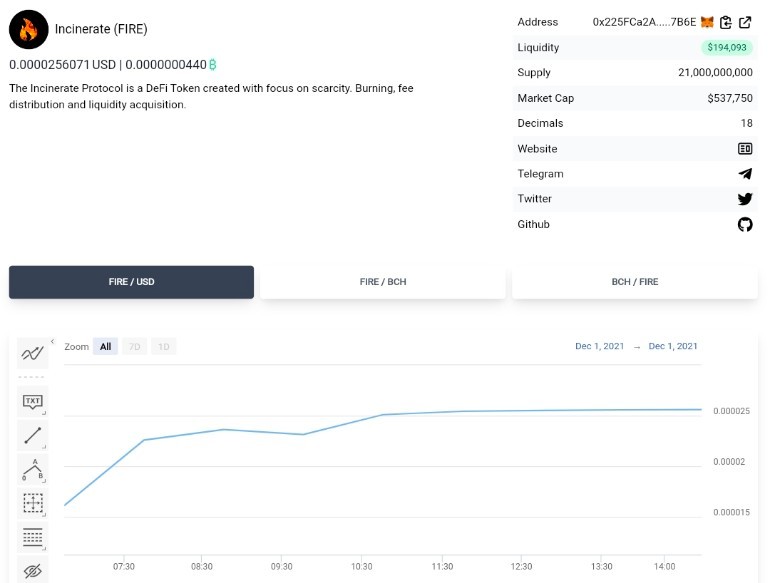Open the Telegram paper plane icon
This screenshot has height=583, width=770.
tap(745, 173)
